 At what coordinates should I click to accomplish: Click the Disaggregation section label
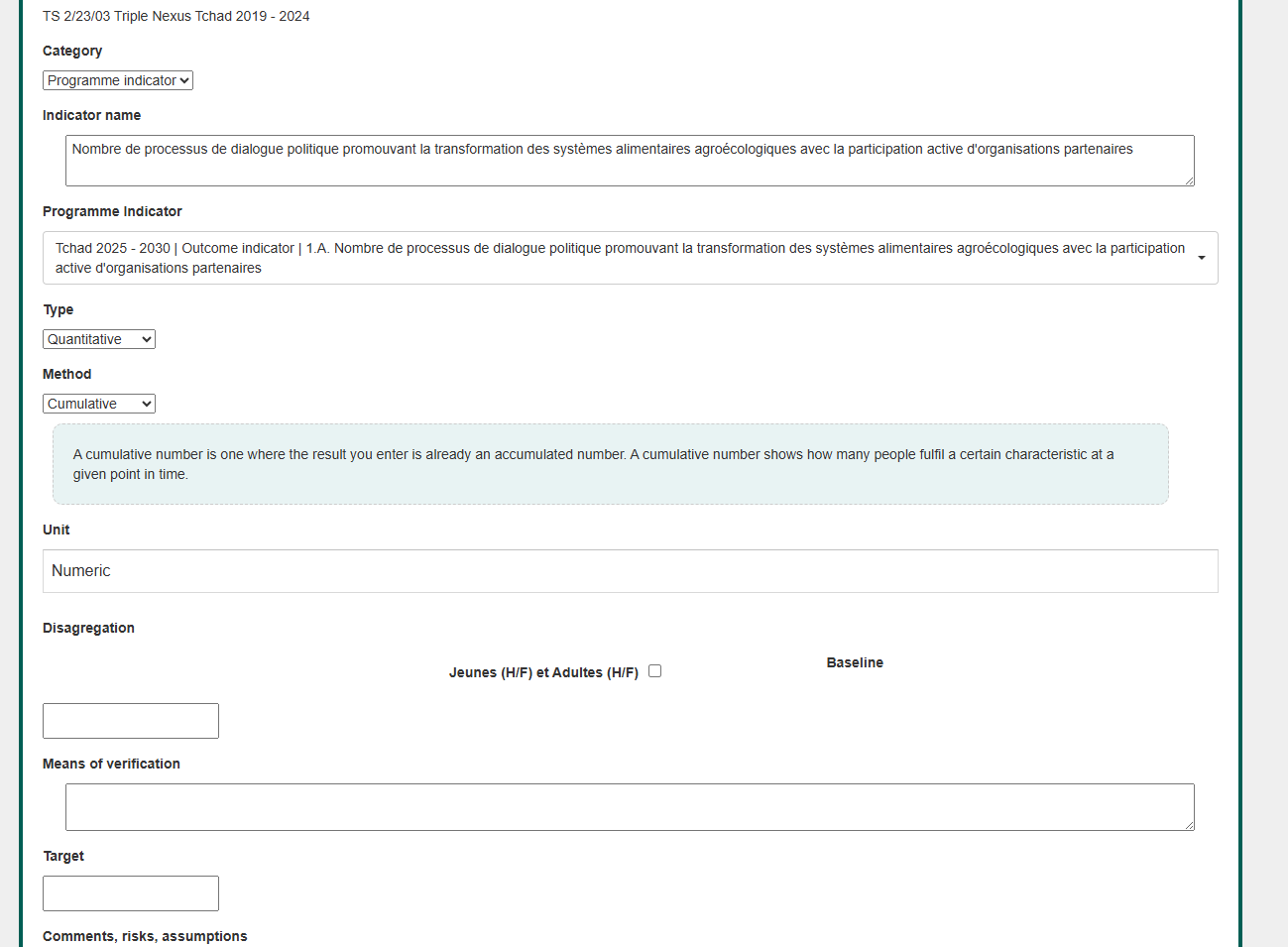pos(88,628)
